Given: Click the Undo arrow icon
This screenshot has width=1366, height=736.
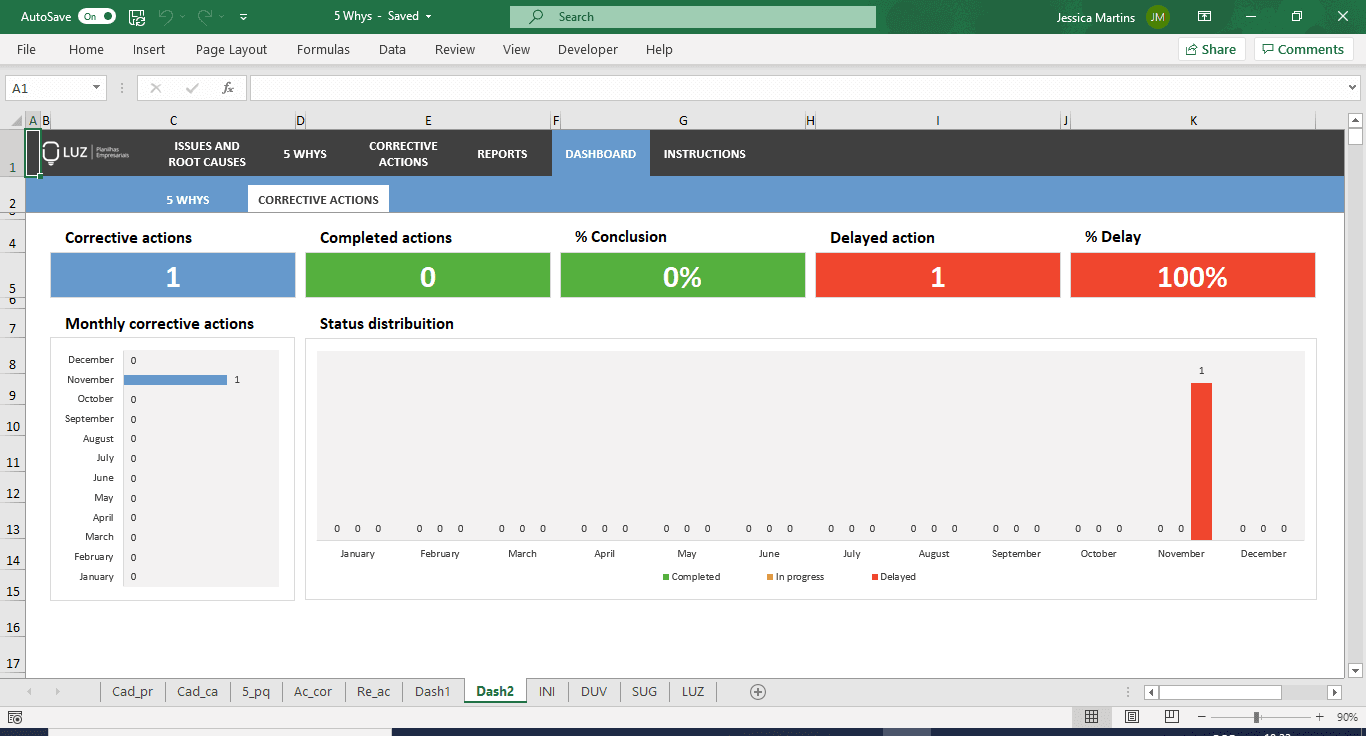Looking at the screenshot, I should click(166, 17).
